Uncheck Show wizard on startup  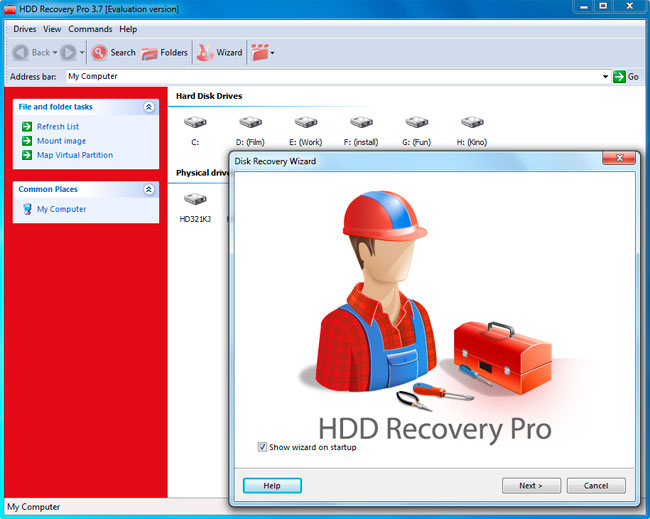(262, 447)
